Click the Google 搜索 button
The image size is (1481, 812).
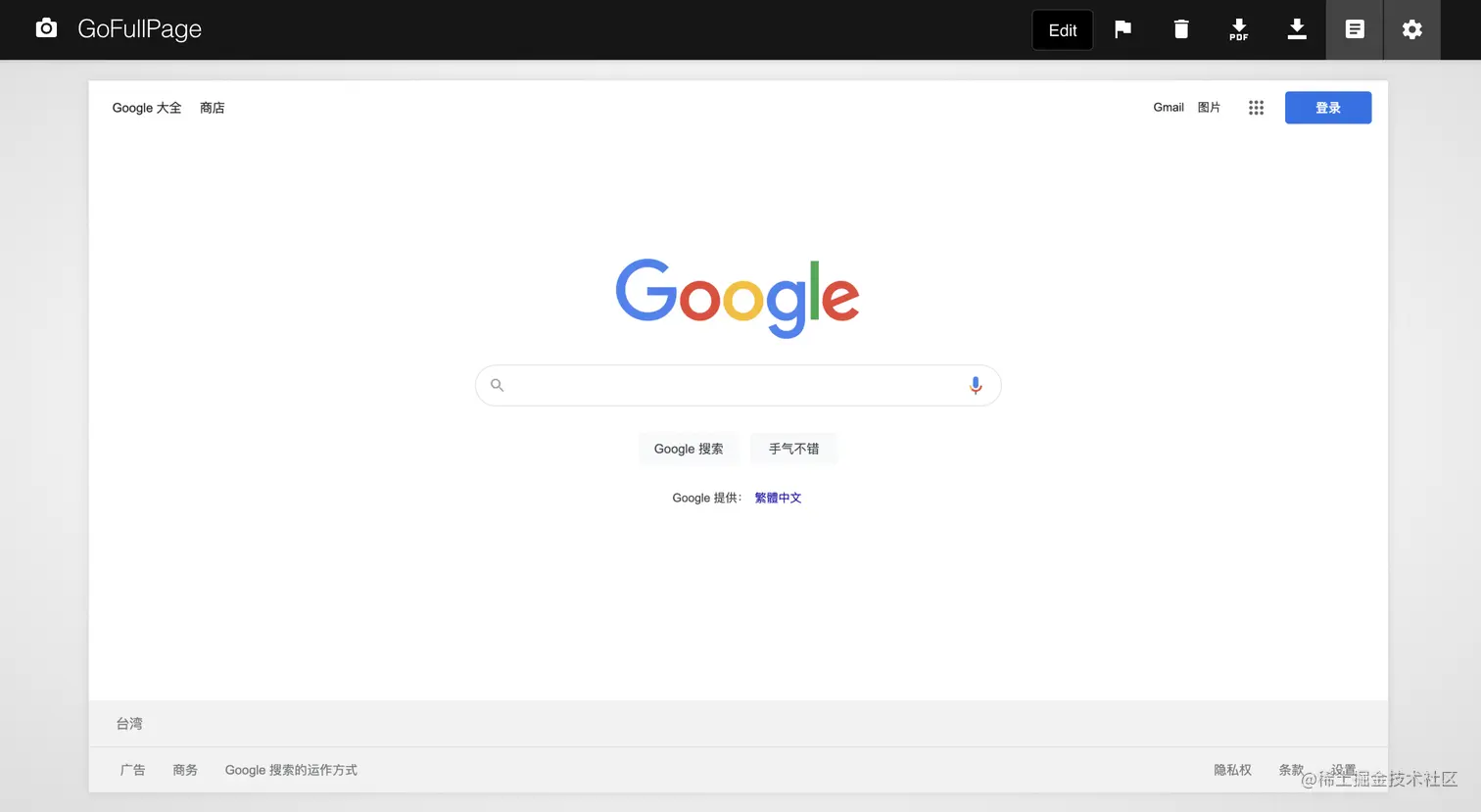pos(689,449)
